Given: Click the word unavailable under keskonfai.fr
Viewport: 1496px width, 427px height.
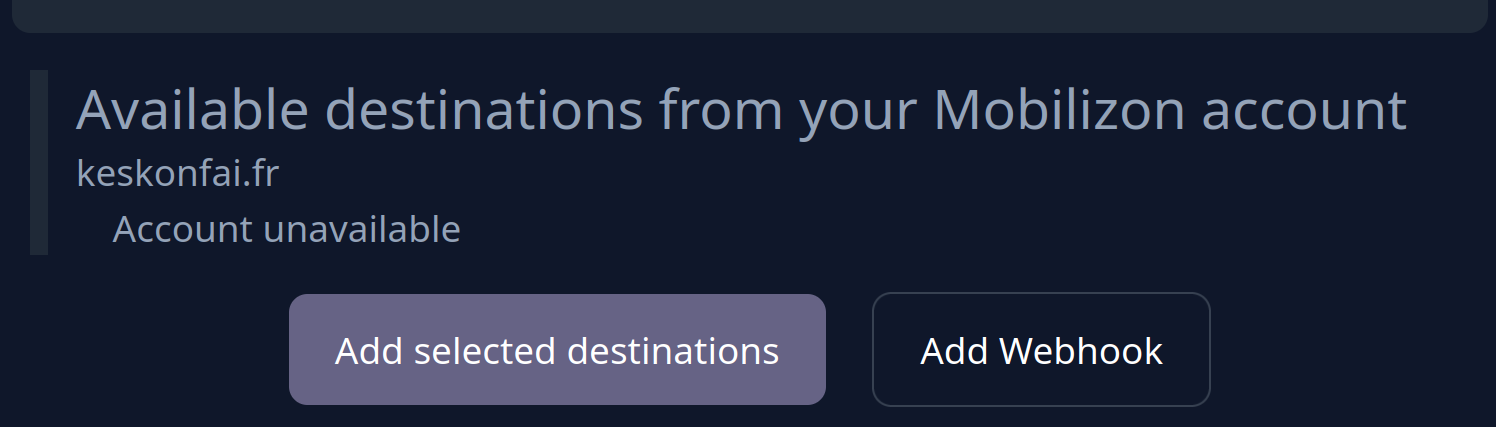Looking at the screenshot, I should coord(362,229).
